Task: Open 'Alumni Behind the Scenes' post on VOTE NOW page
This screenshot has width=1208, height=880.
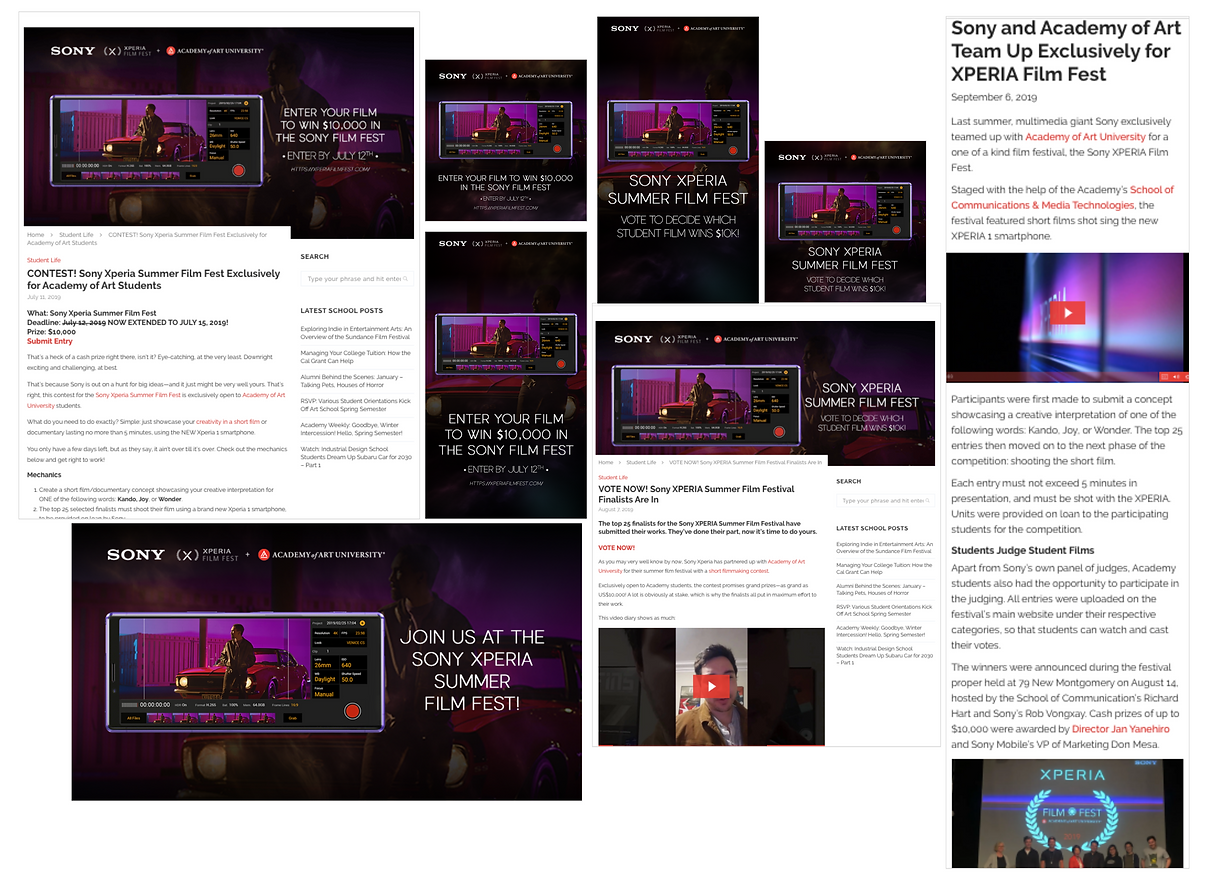Action: coord(883,589)
